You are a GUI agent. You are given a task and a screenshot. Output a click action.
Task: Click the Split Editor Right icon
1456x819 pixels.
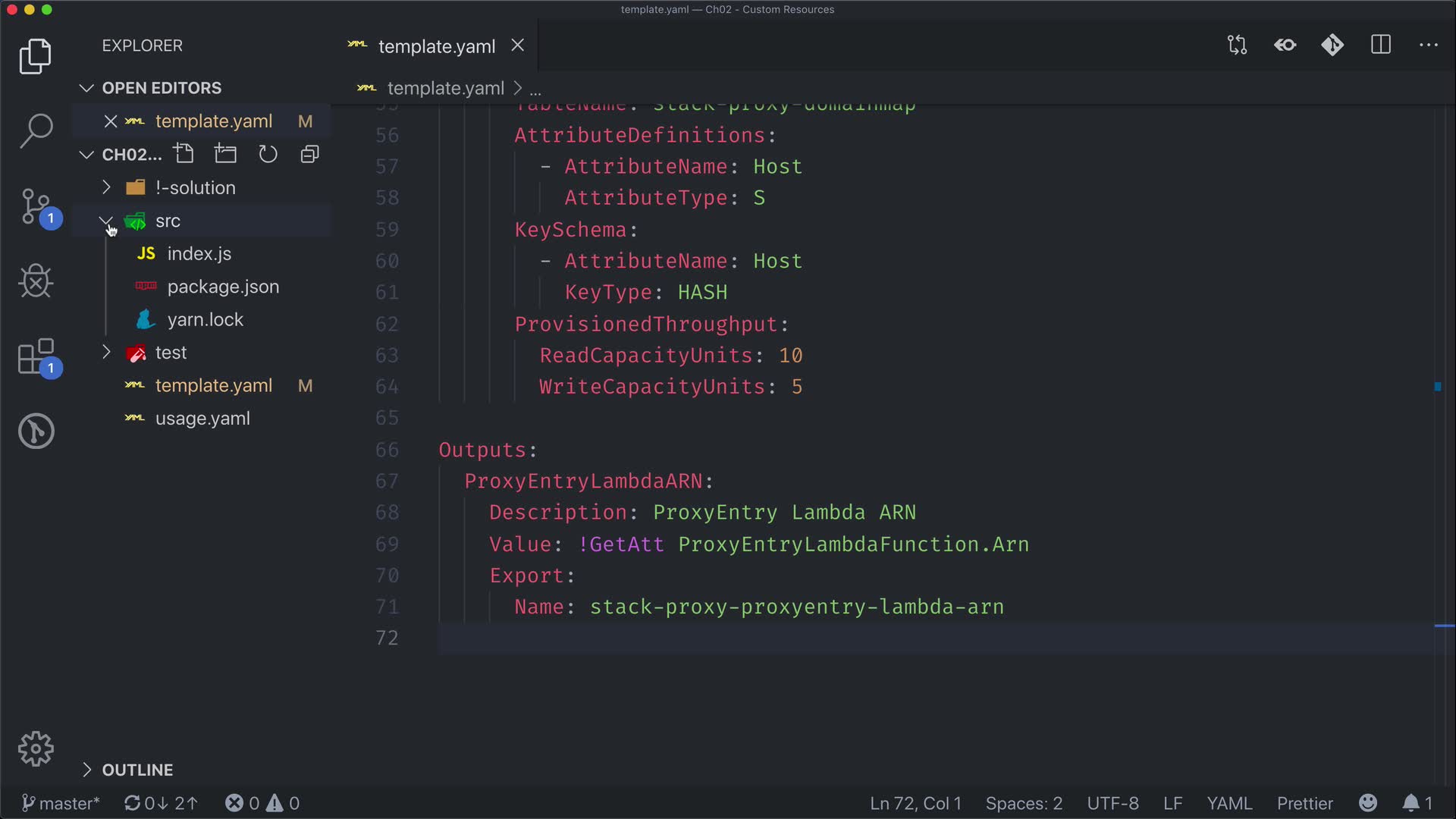point(1381,45)
